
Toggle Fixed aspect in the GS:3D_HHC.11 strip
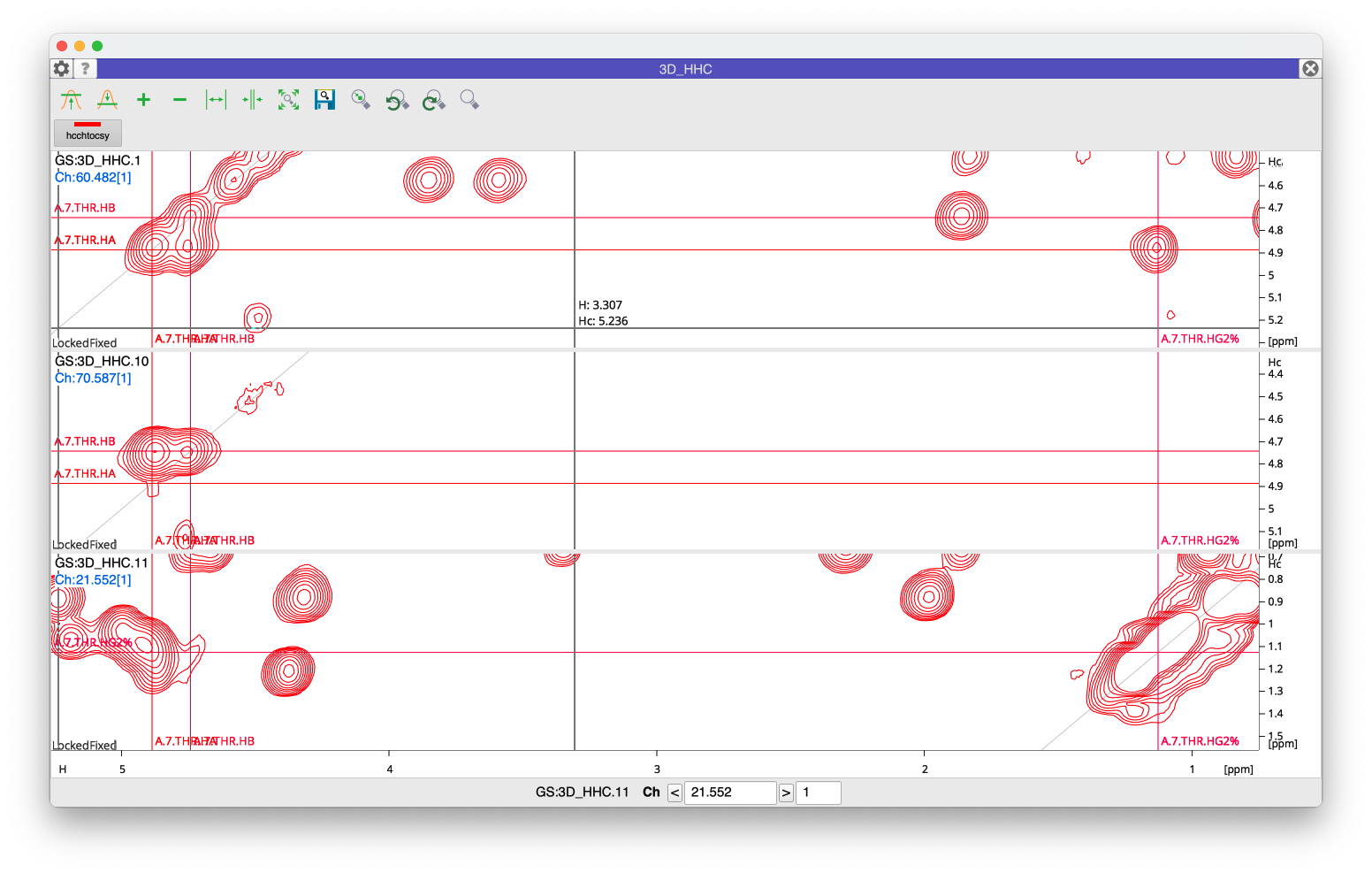pos(103,746)
